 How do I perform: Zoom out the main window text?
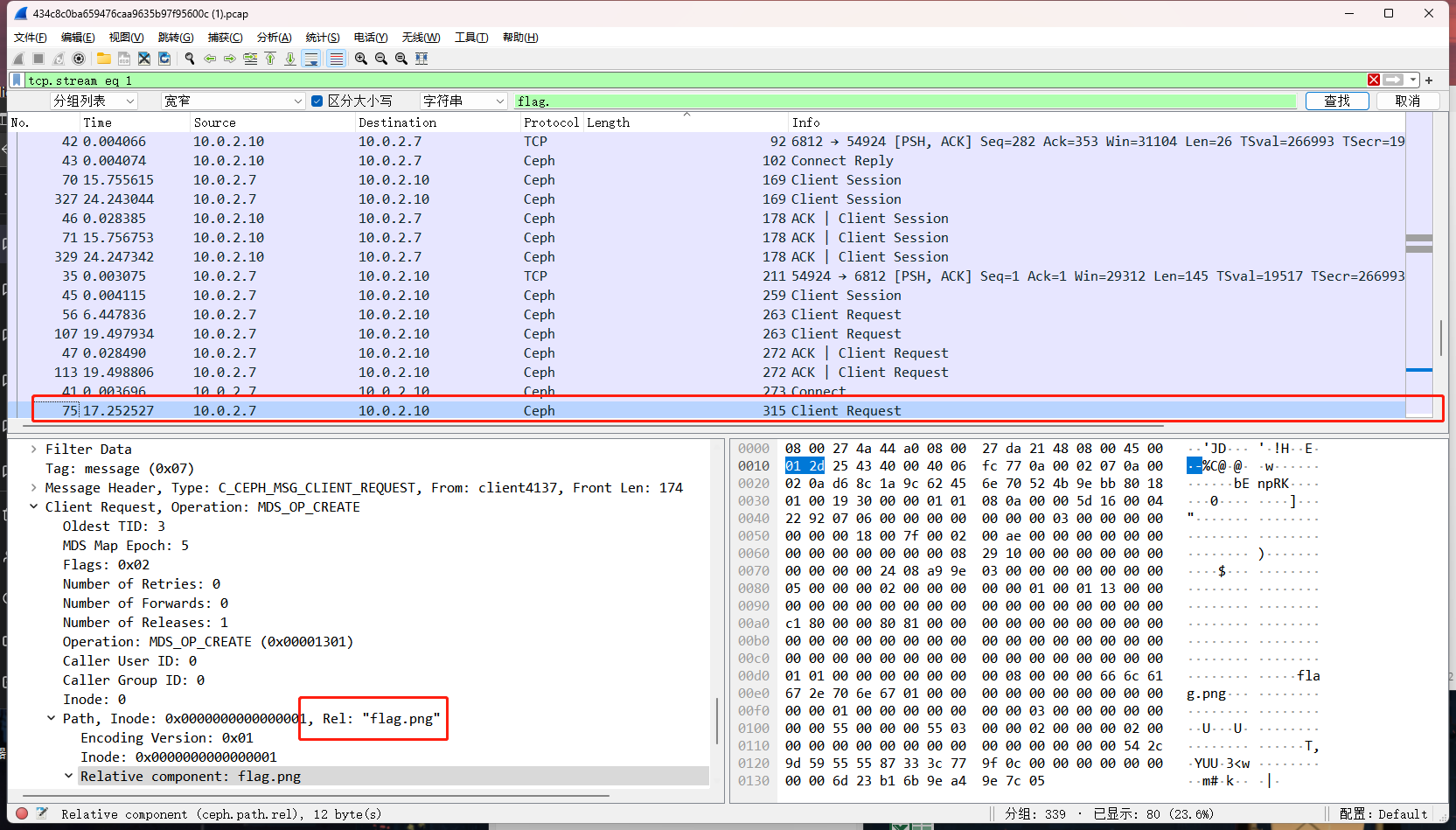[x=381, y=59]
